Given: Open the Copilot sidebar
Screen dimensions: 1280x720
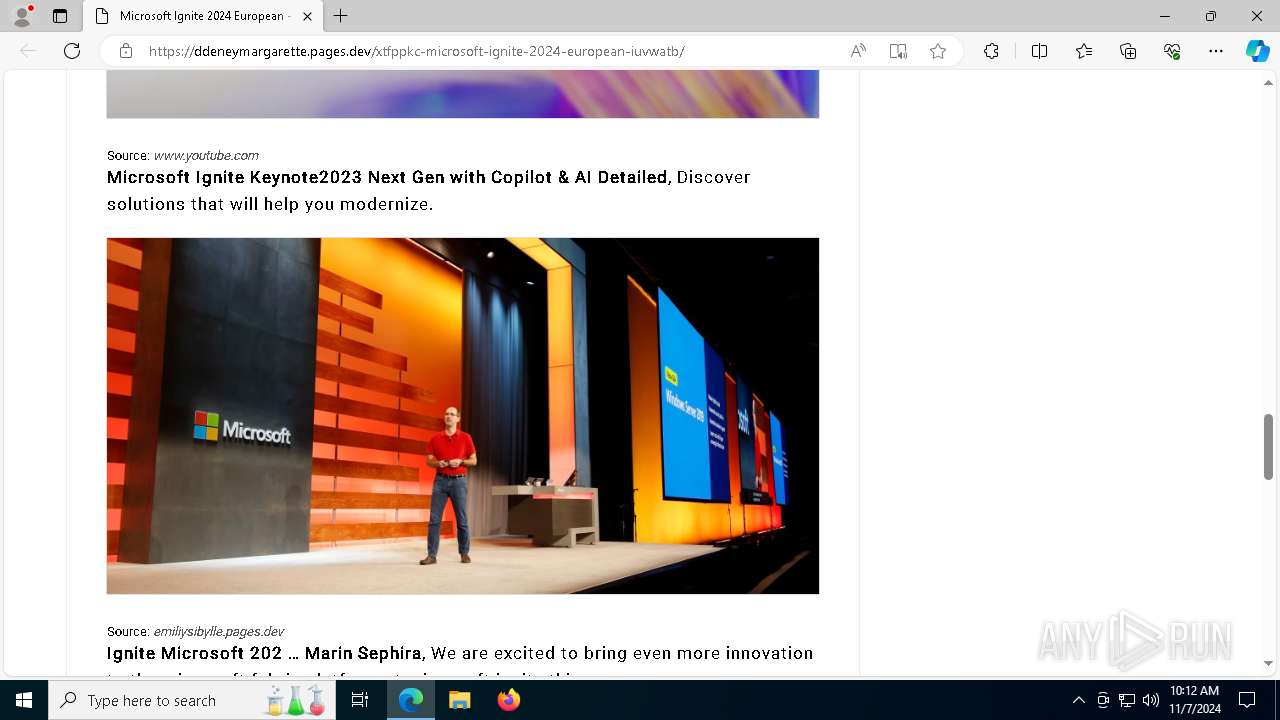Looking at the screenshot, I should pos(1257,51).
